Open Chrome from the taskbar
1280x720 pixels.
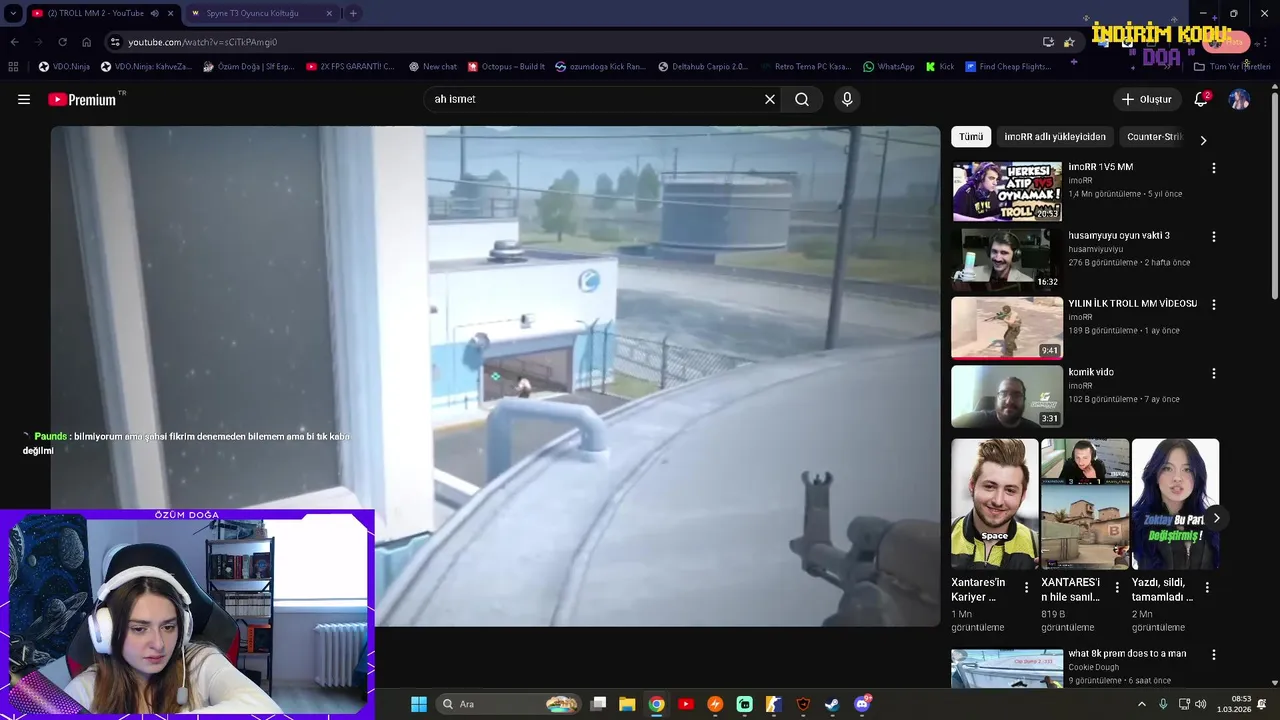656,704
